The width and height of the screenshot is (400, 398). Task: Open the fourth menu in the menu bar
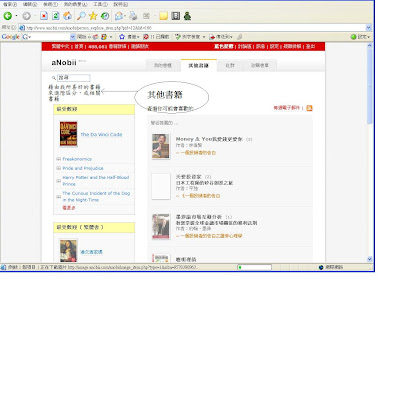pos(75,5)
